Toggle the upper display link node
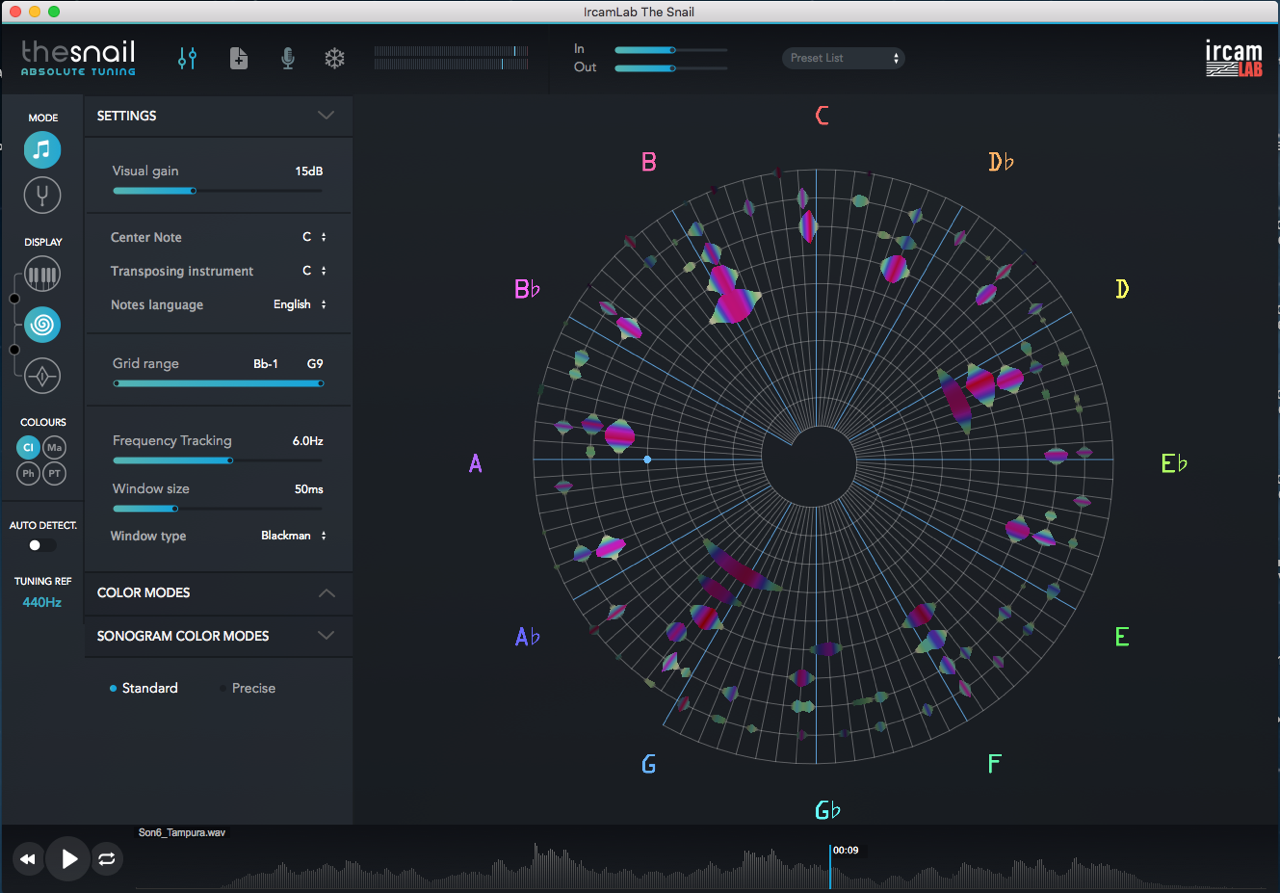Viewport: 1280px width, 893px height. coord(14,298)
